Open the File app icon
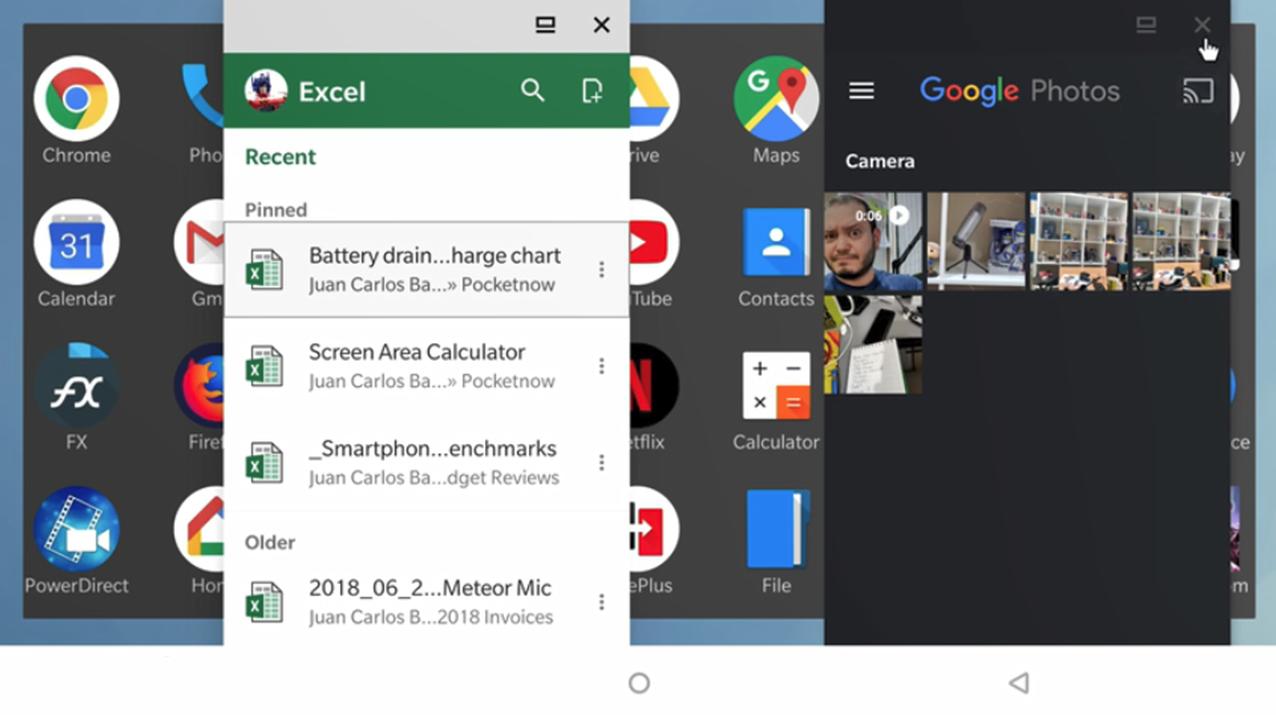Image resolution: width=1276 pixels, height=715 pixels. (776, 529)
